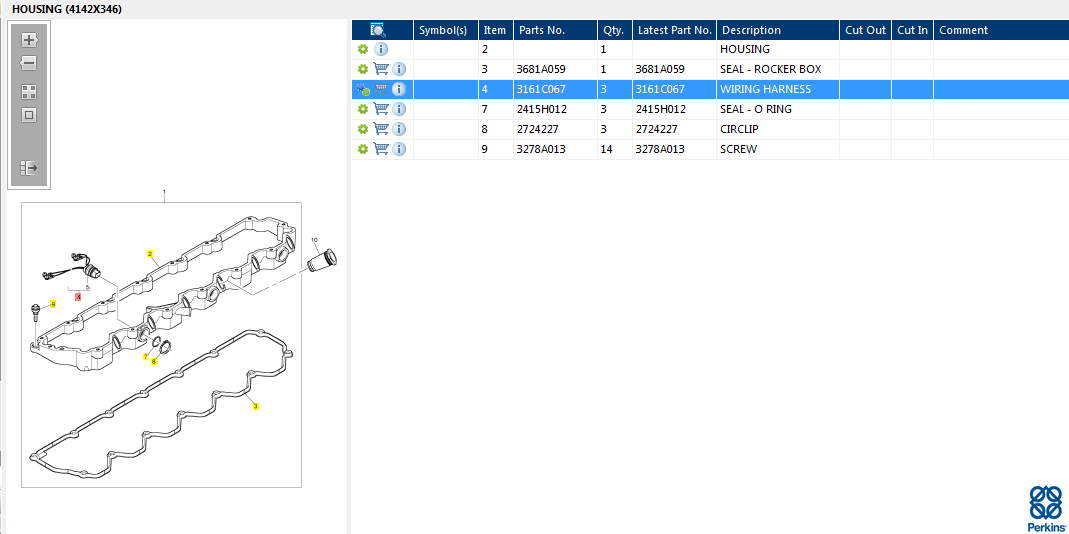Screen dimensions: 1069x534
Task: Click latest part no. 2415H012
Action: 661,109
